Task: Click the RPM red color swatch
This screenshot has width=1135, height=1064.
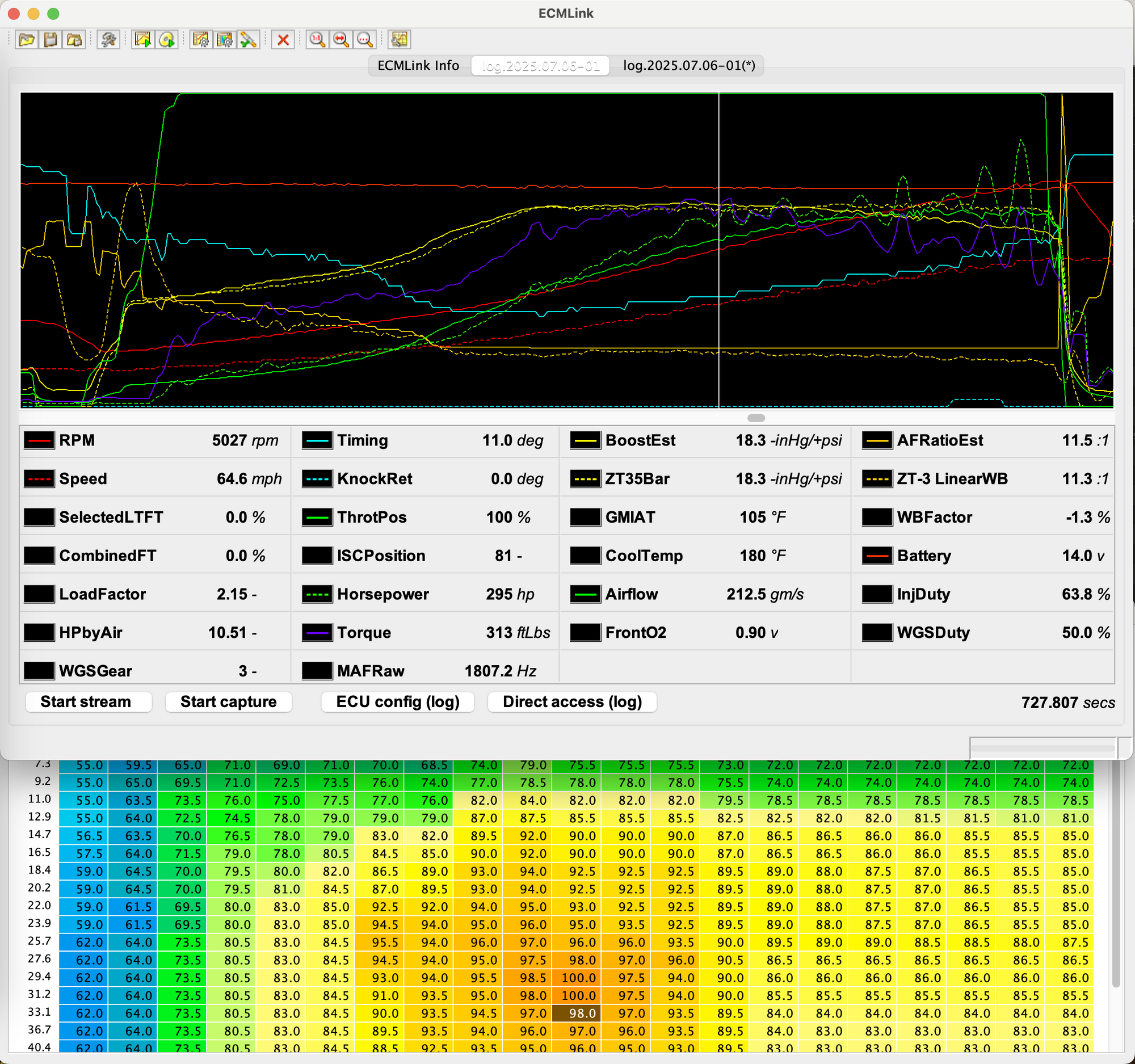Action: pyautogui.click(x=39, y=441)
